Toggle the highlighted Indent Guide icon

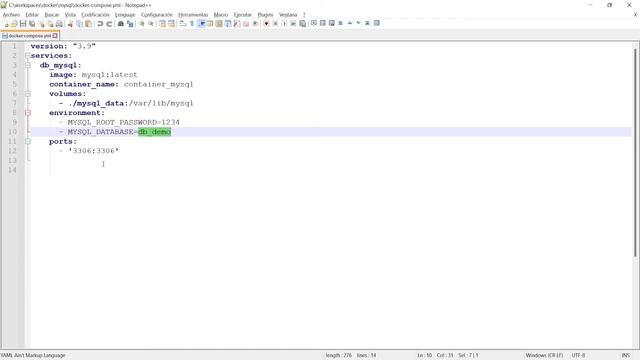[201, 24]
